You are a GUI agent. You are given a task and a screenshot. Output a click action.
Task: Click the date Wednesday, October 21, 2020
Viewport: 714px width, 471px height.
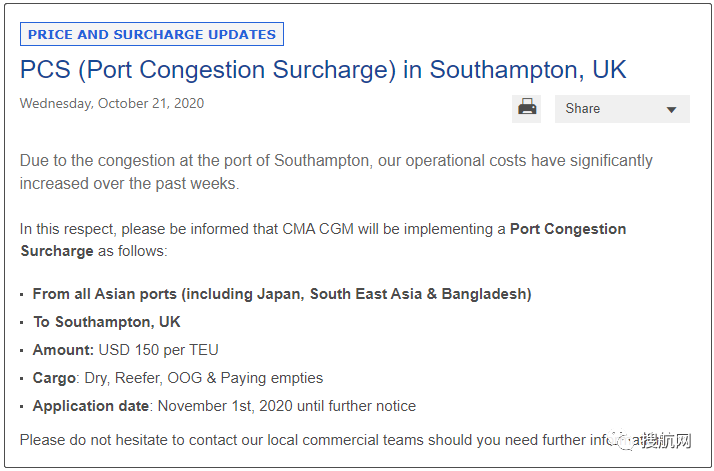pyautogui.click(x=112, y=103)
